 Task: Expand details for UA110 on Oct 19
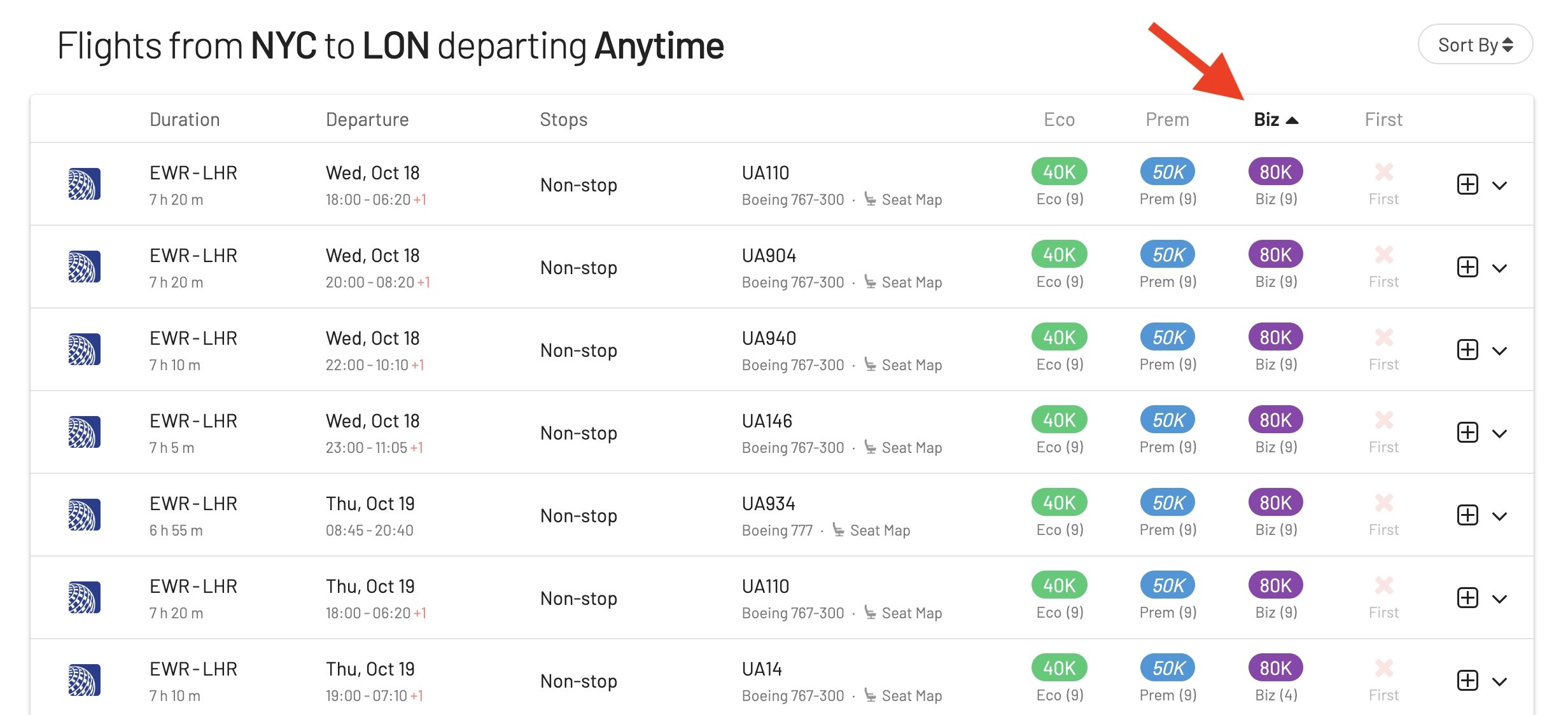point(1500,599)
